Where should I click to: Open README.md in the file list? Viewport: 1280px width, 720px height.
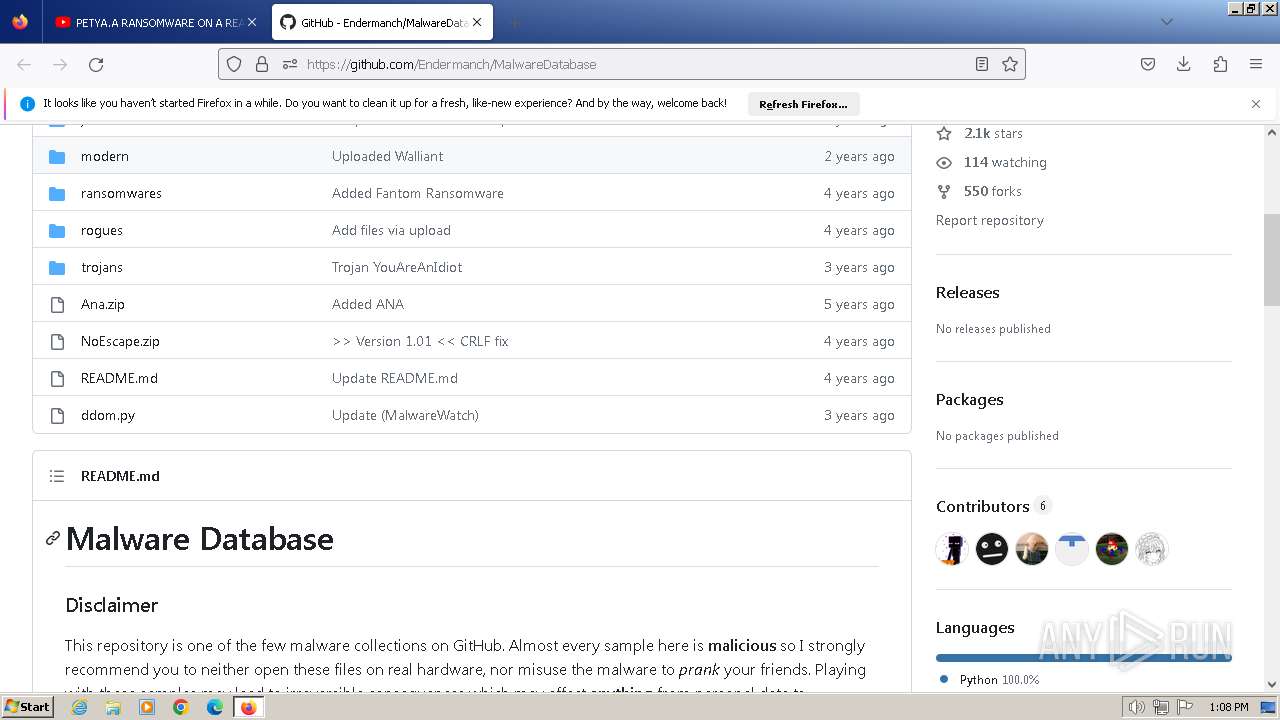(x=119, y=378)
